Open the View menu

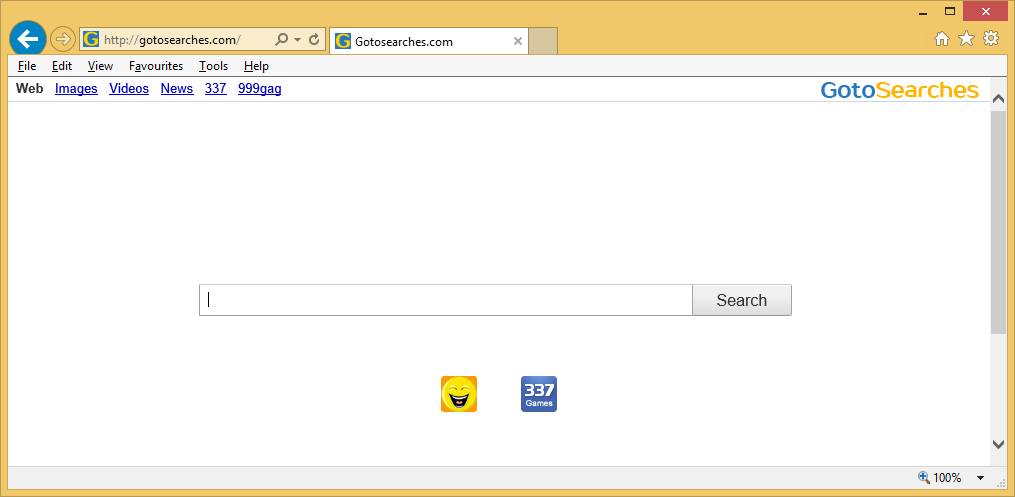click(100, 66)
